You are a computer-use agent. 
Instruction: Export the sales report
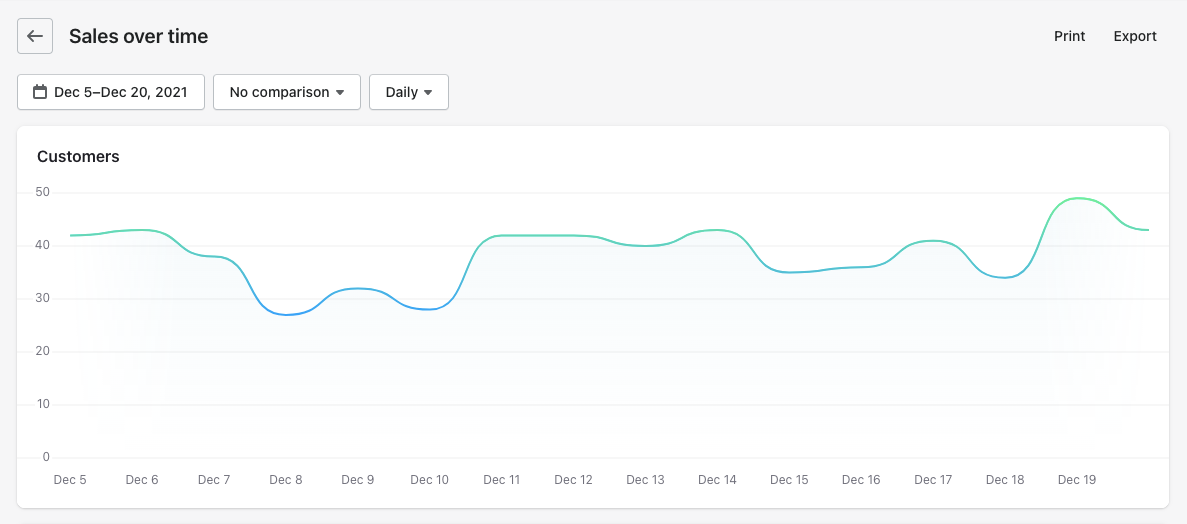pyautogui.click(x=1135, y=36)
